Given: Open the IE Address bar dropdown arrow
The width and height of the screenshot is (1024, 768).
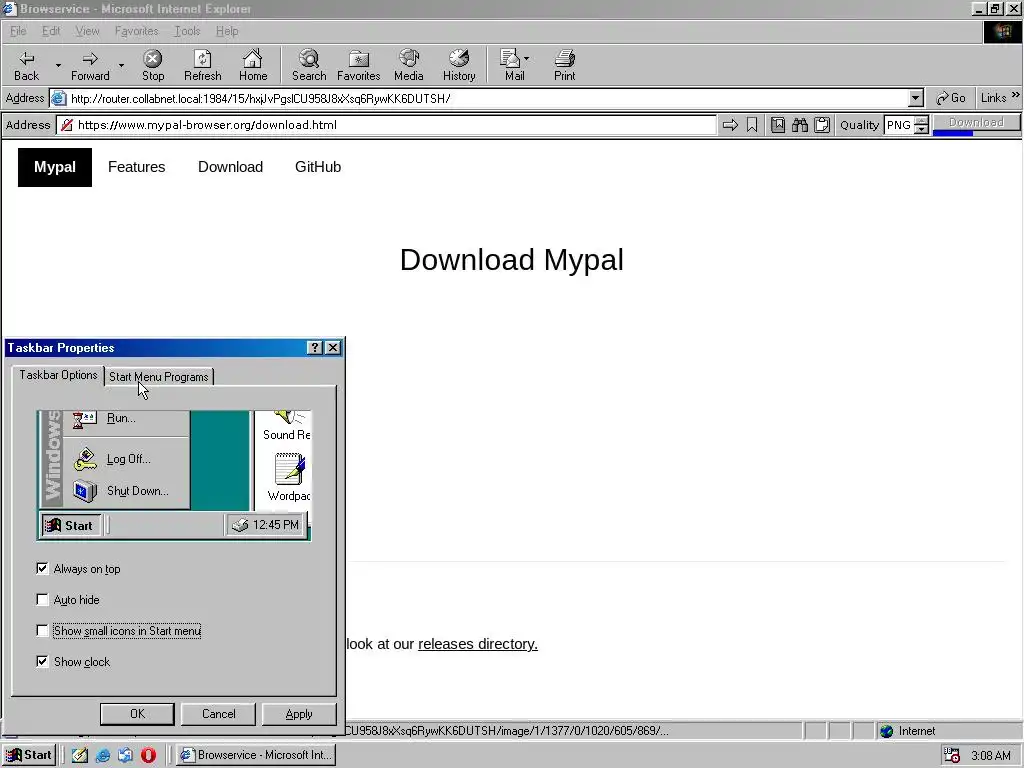Looking at the screenshot, I should coord(916,99).
